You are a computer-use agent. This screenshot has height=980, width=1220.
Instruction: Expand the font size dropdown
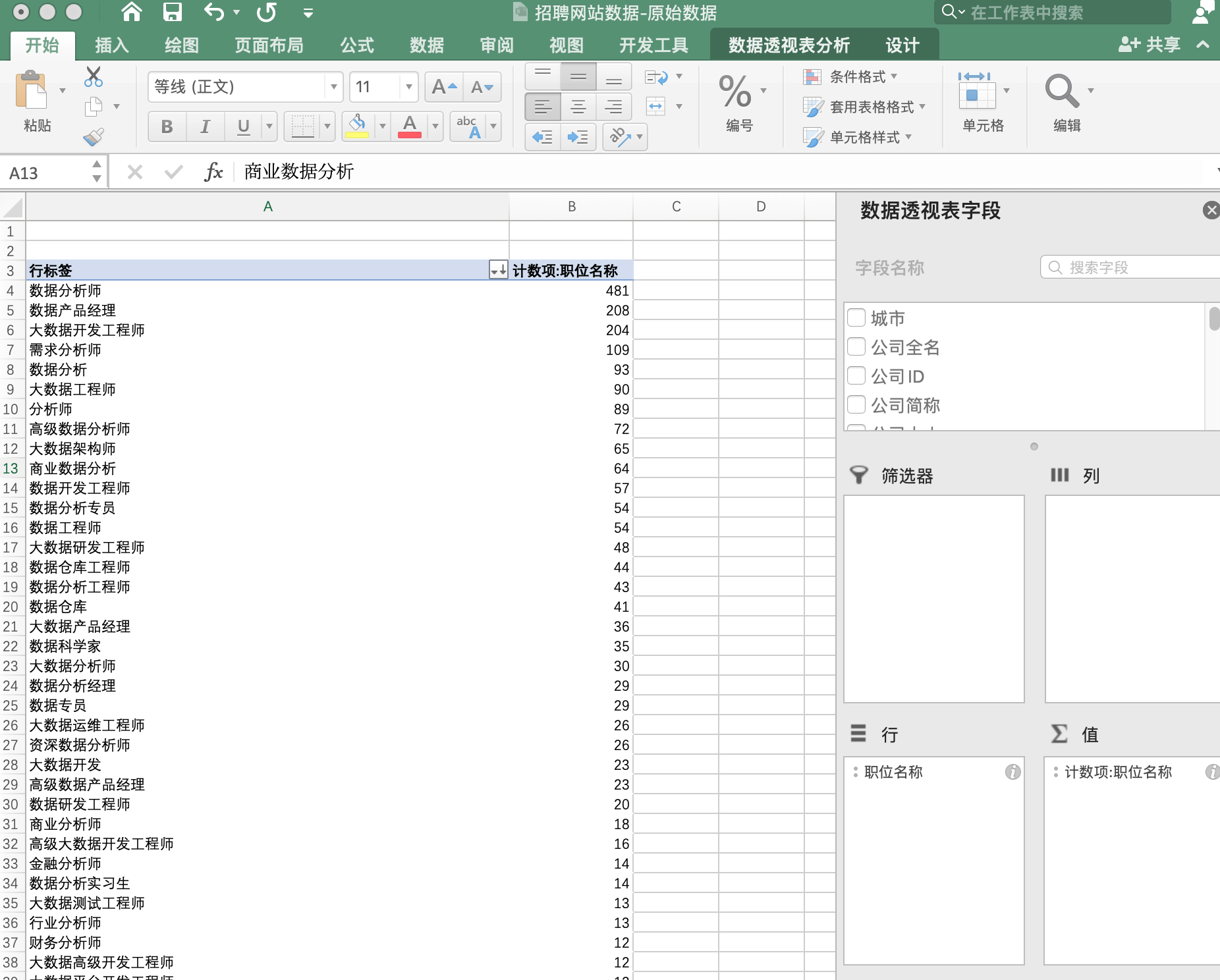[x=408, y=87]
